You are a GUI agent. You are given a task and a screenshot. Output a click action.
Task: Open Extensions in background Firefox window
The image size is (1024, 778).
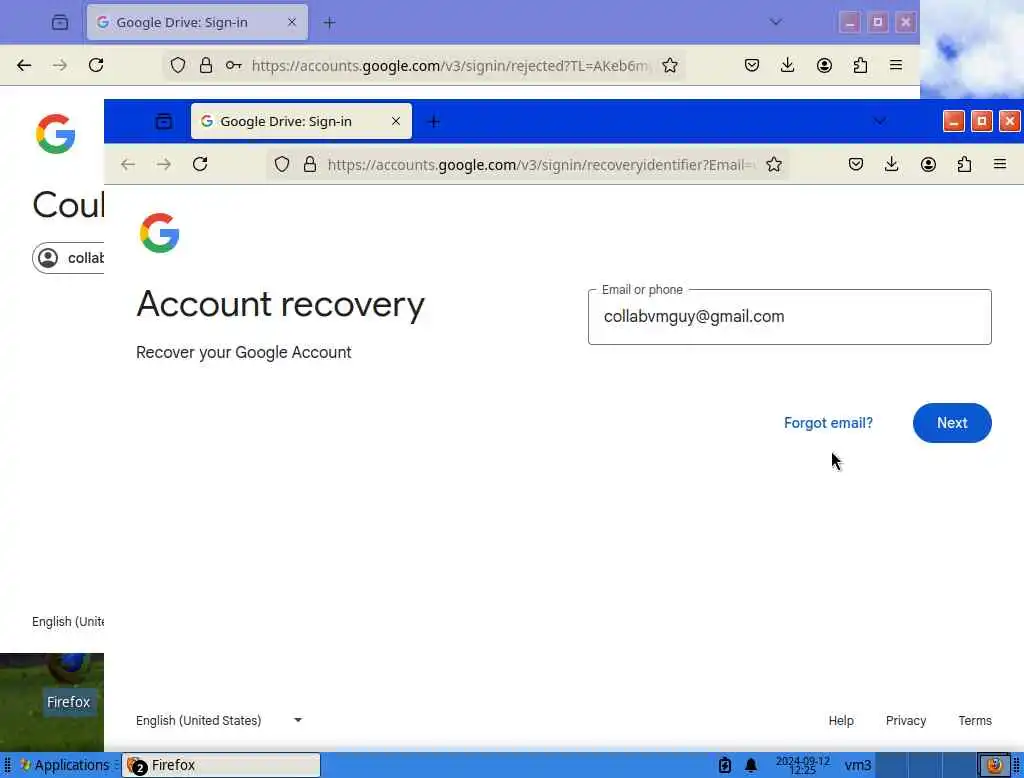(860, 65)
